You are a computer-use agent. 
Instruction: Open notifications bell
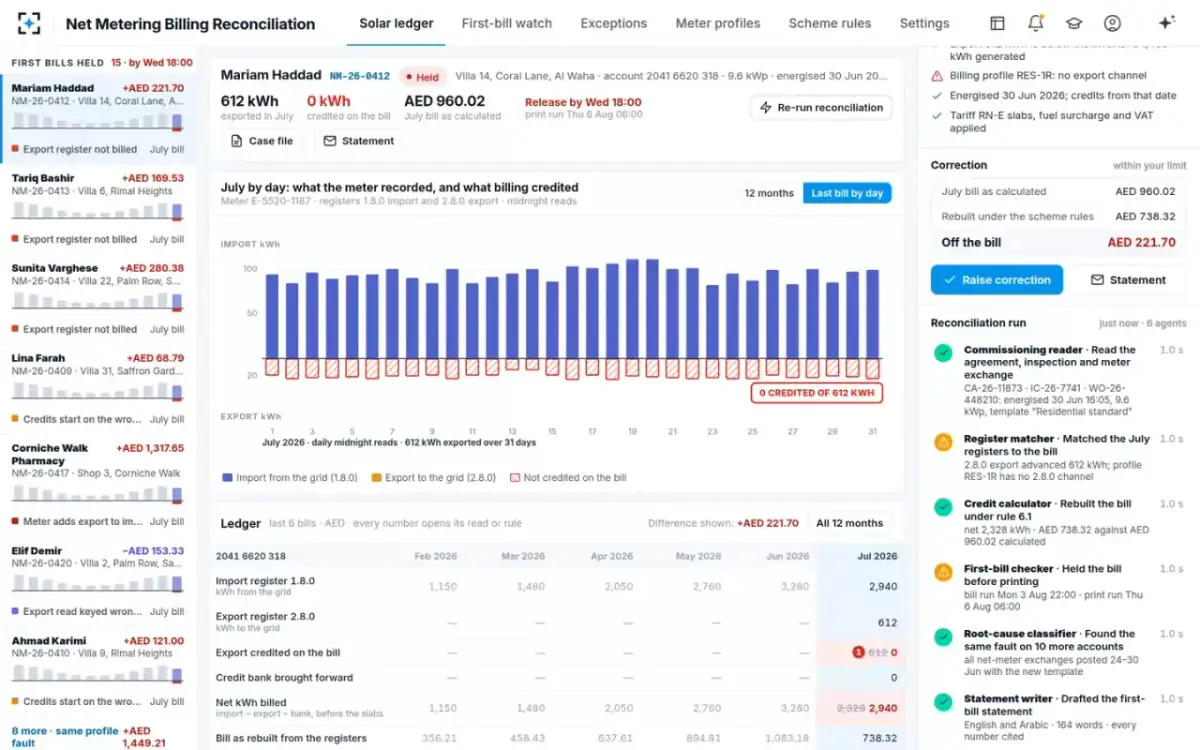[x=1035, y=23]
